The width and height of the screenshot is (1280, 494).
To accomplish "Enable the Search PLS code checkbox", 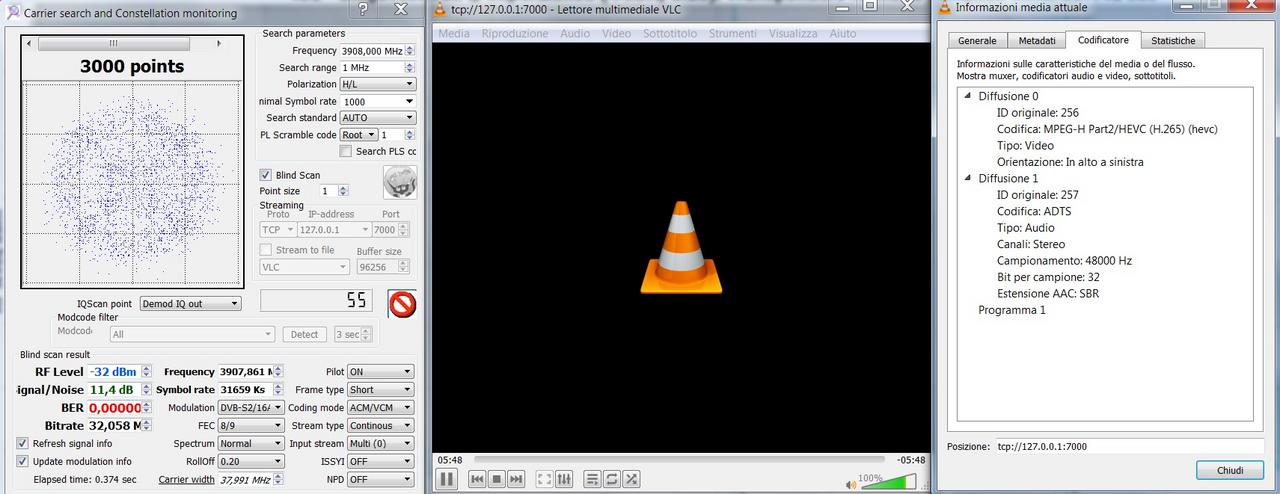I will 346,151.
